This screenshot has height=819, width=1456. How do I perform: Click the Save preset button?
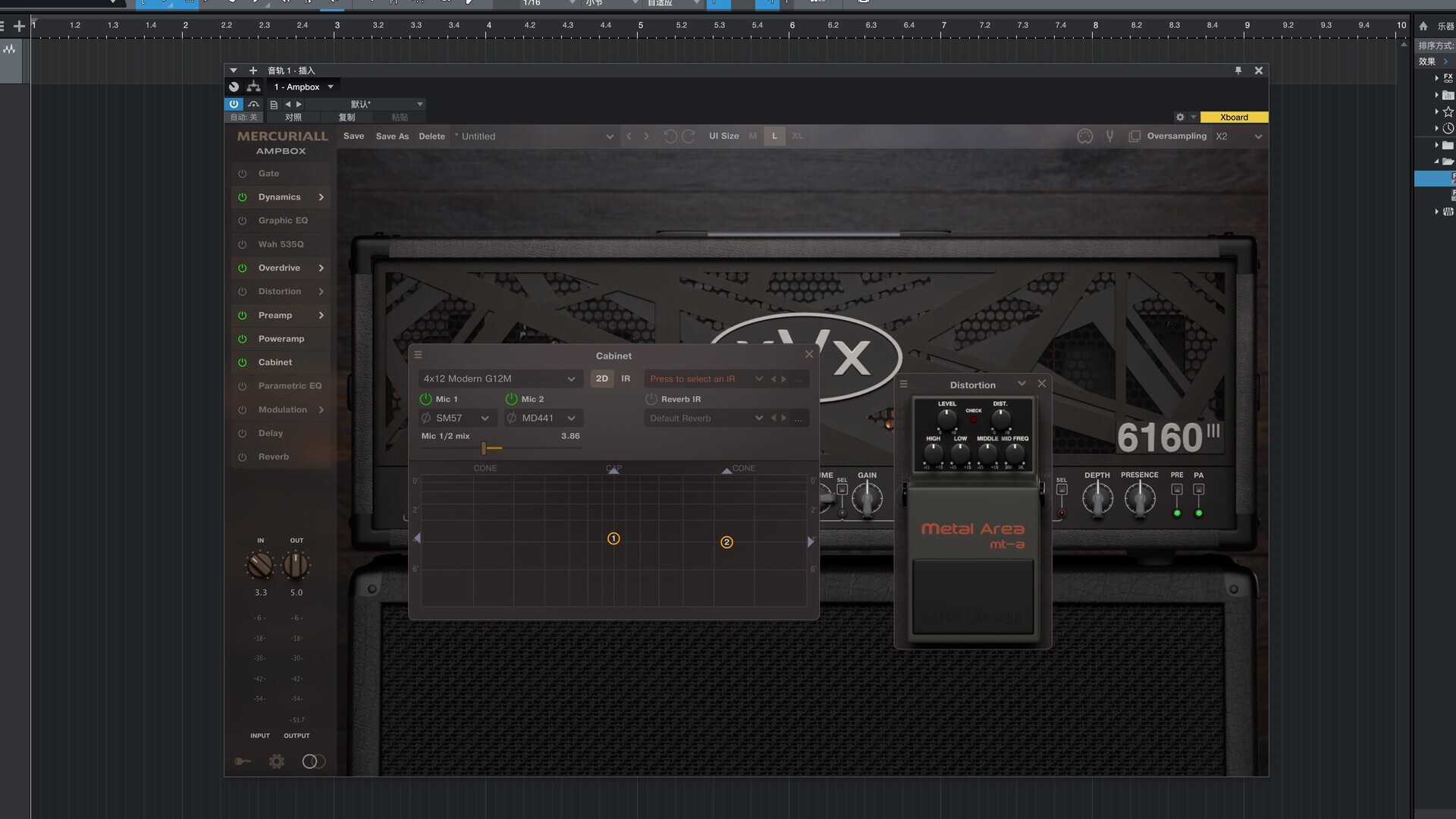[353, 136]
